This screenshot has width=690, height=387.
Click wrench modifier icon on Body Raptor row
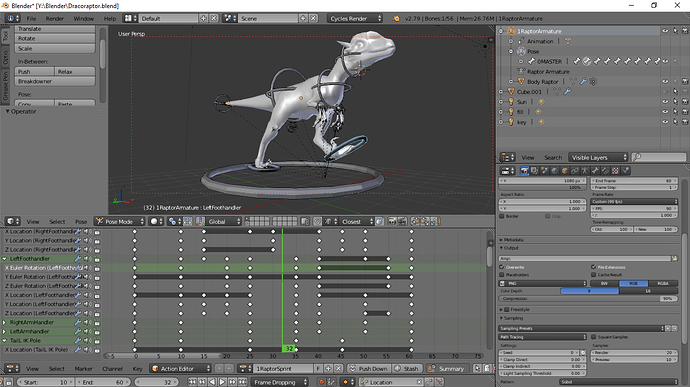(583, 81)
